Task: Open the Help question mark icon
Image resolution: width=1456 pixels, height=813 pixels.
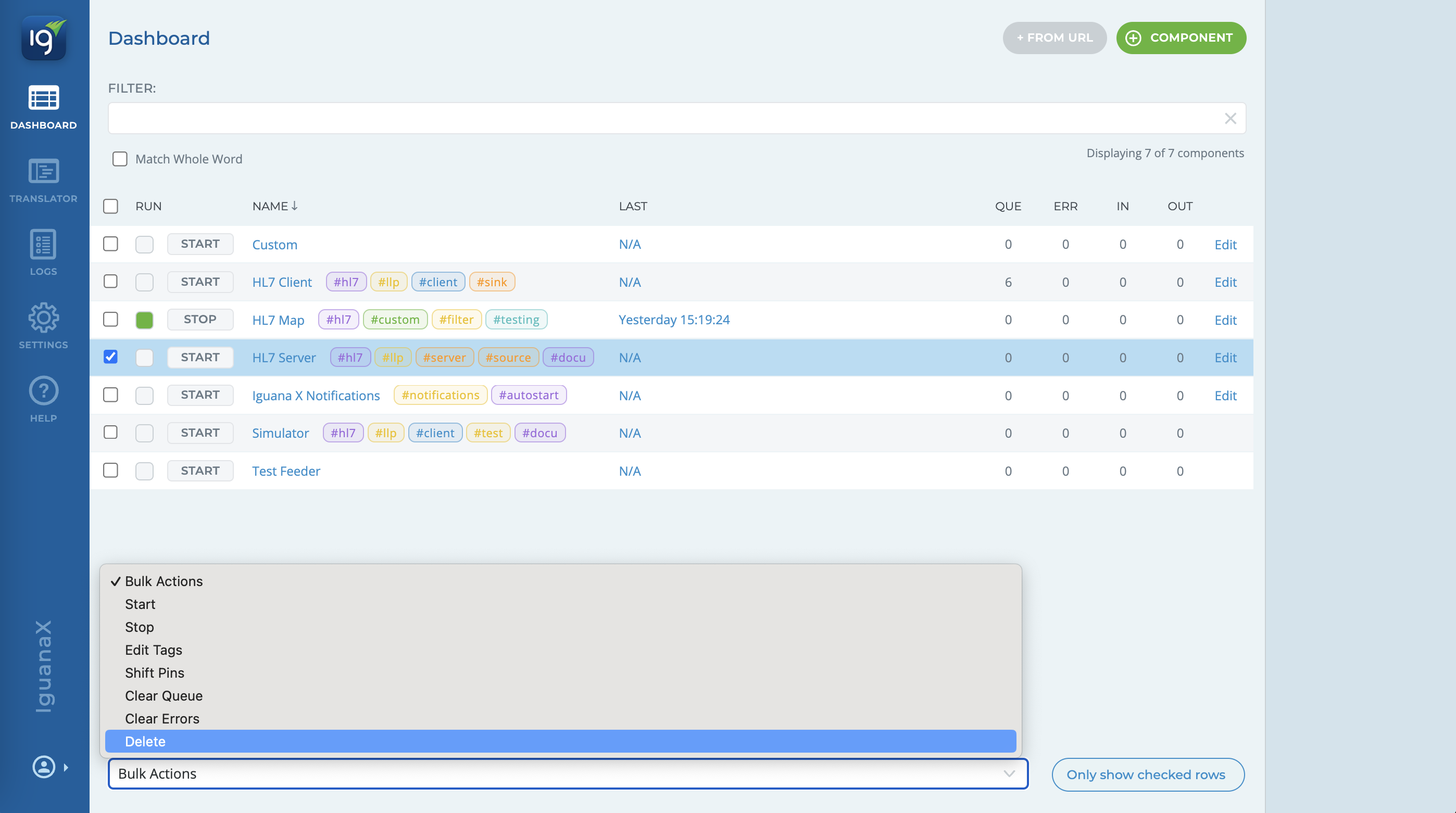Action: 44,391
